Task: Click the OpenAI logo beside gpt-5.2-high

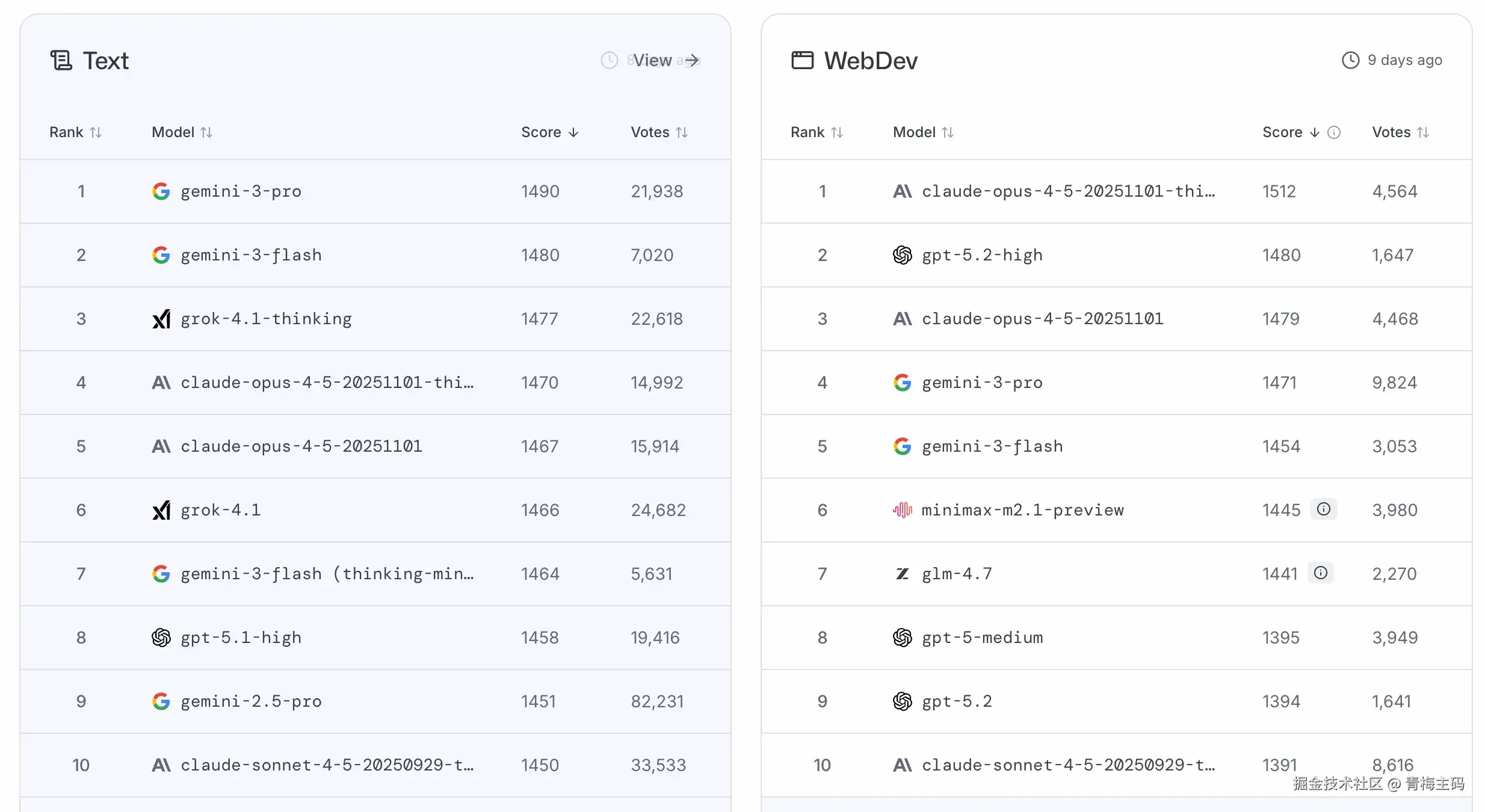Action: coord(902,255)
